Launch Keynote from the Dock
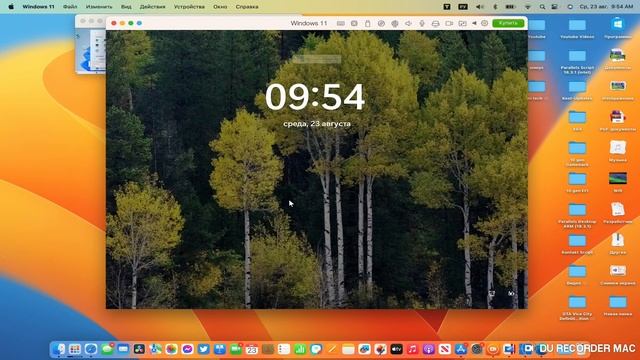640x360 pixels. click(x=220, y=349)
